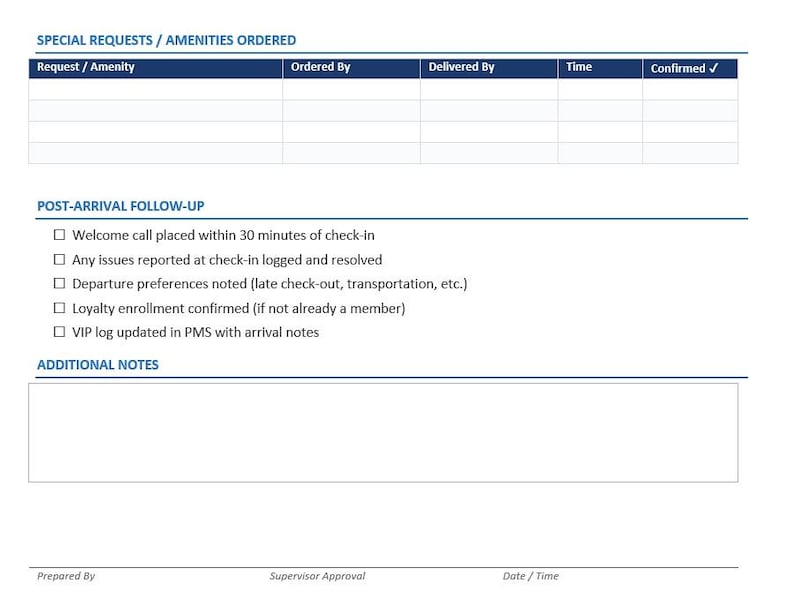The height and width of the screenshot is (606, 794).
Task: Click 'Departure preferences noted' text line
Action: (269, 284)
